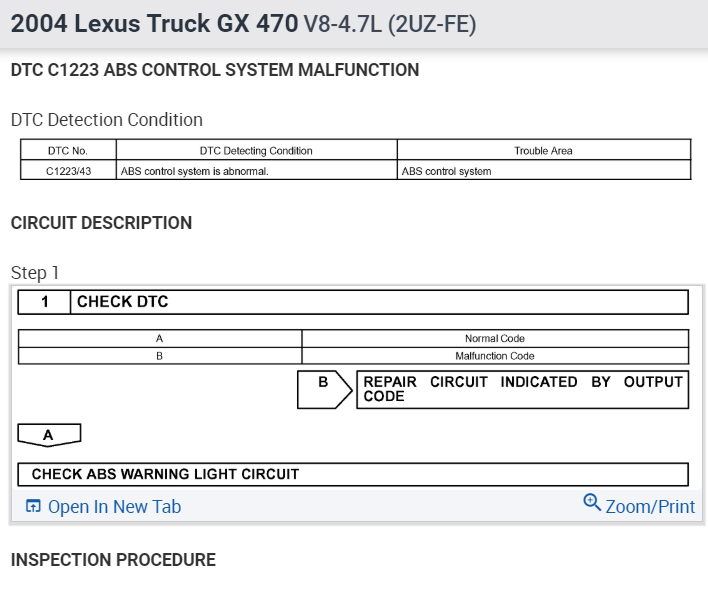This screenshot has height=592, width=708.
Task: Click the Normal Code table cell
Action: pos(494,339)
